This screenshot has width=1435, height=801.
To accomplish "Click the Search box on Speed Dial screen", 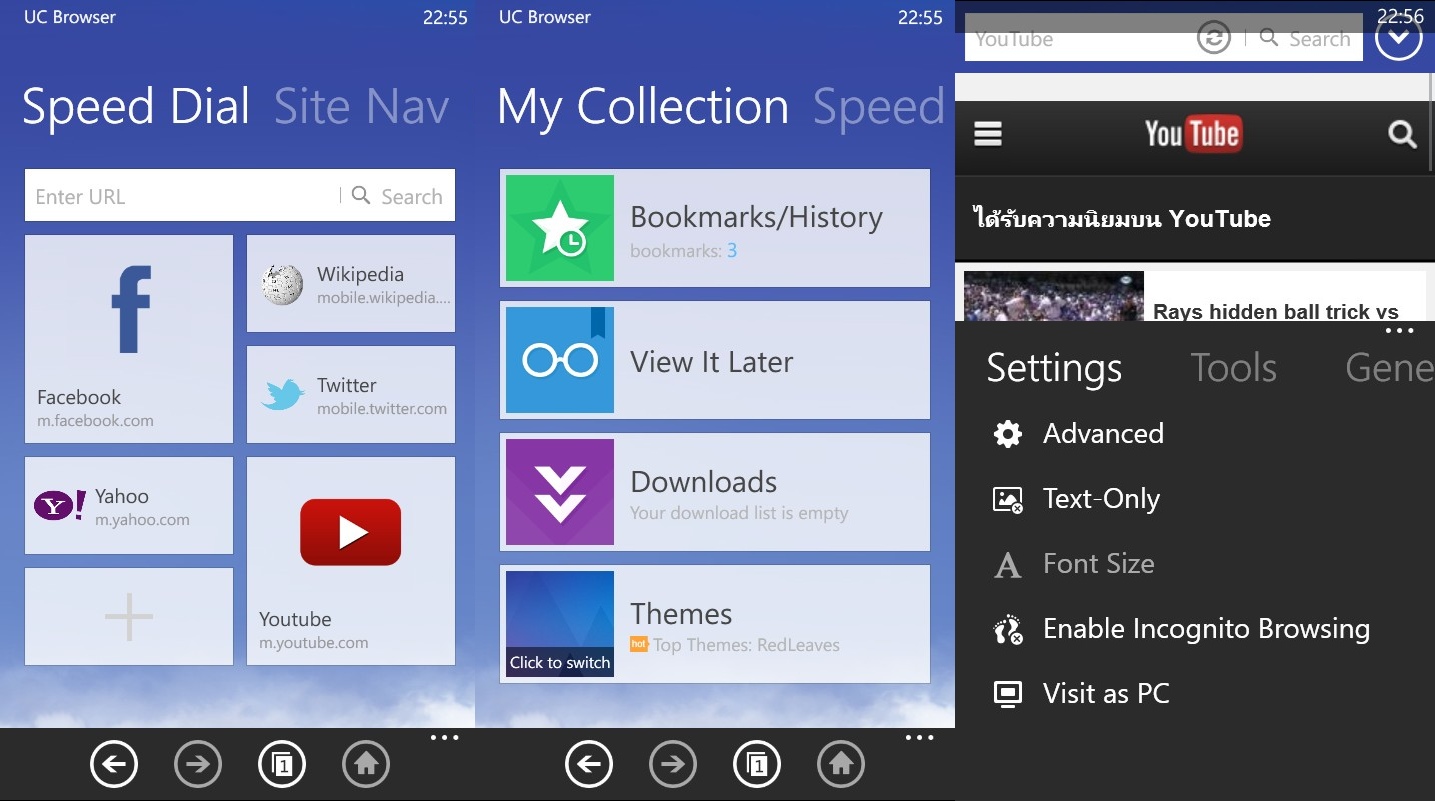I will point(398,196).
